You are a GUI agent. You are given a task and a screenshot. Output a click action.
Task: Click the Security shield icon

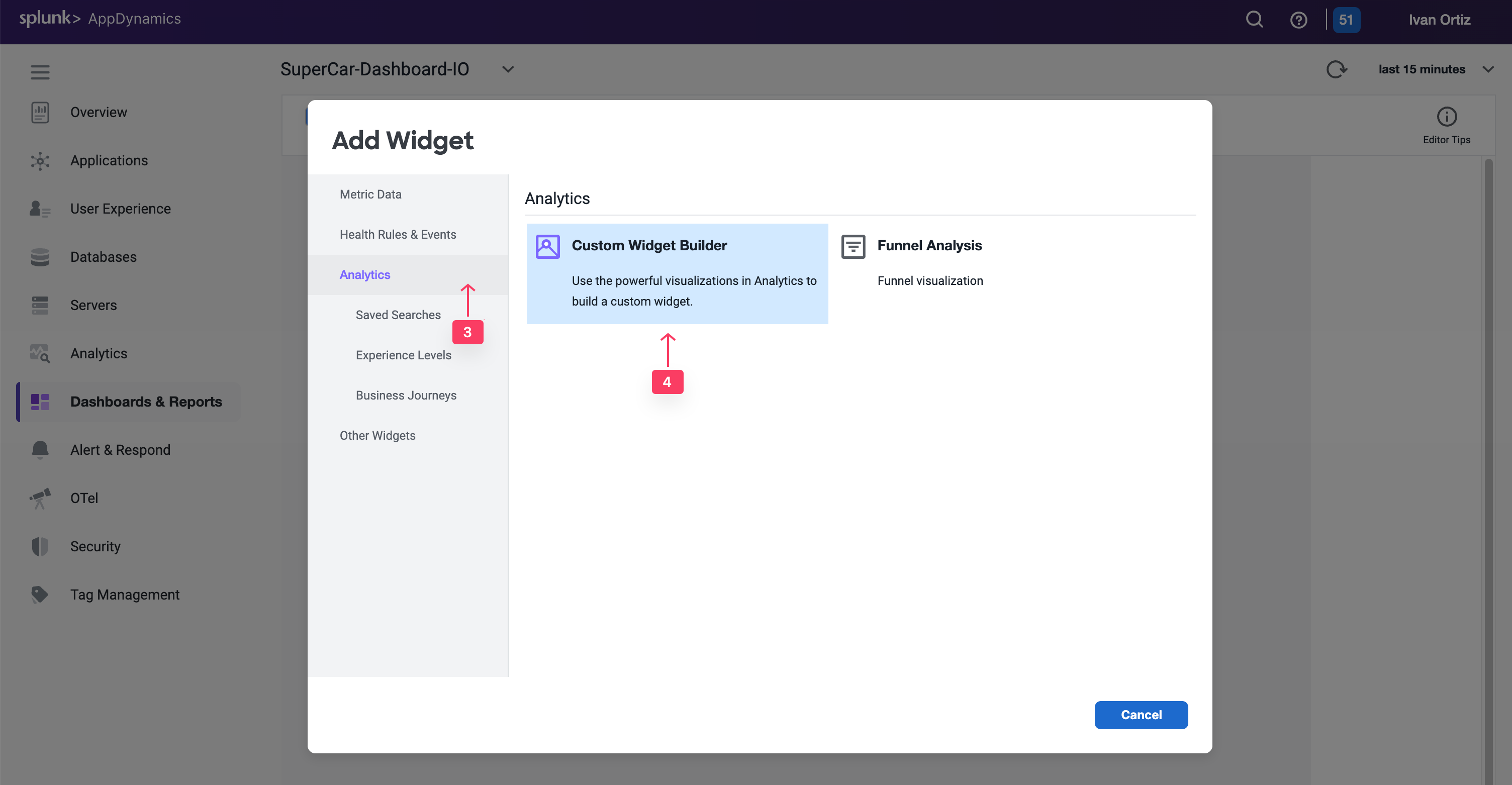tap(39, 546)
